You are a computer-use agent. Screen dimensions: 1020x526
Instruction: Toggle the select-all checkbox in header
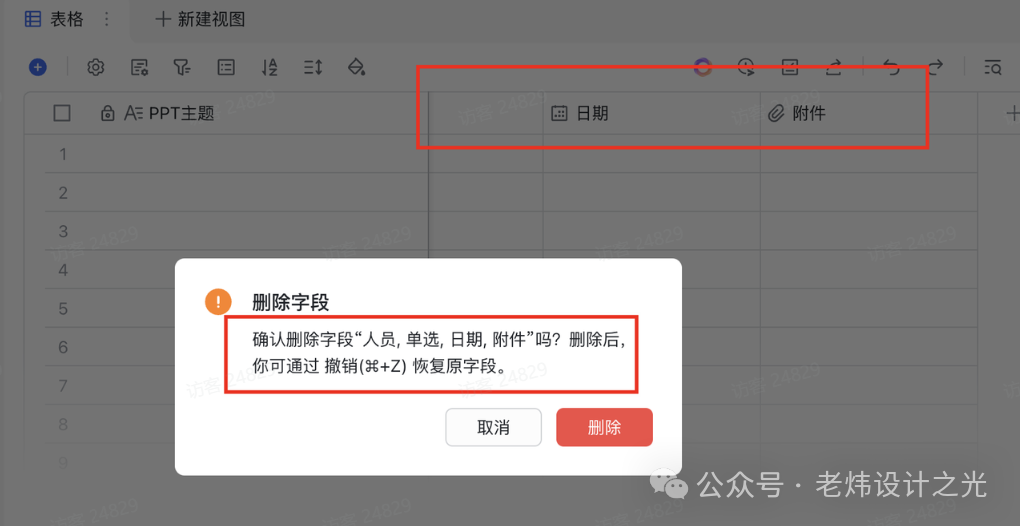pos(62,114)
